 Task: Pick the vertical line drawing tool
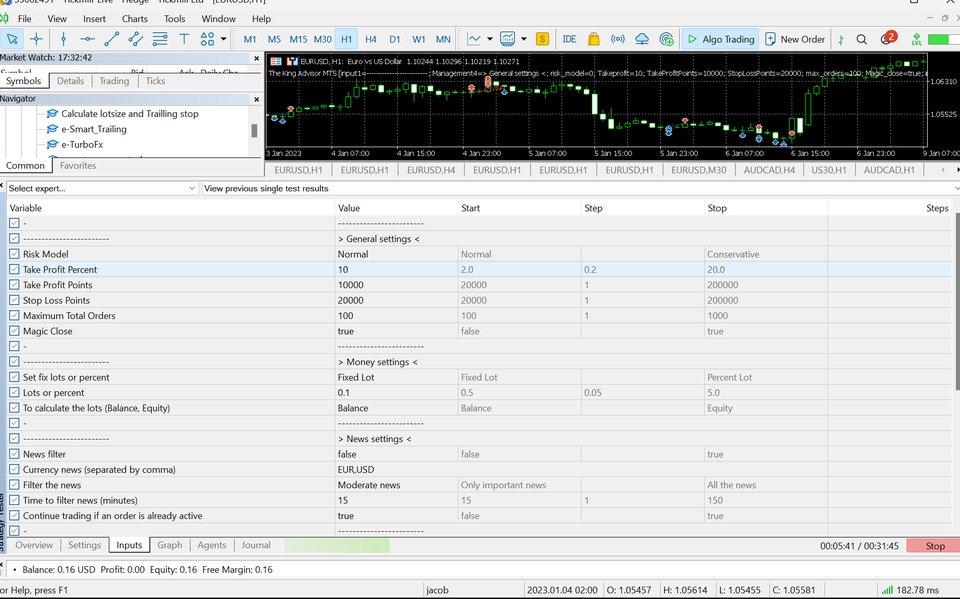(63, 39)
